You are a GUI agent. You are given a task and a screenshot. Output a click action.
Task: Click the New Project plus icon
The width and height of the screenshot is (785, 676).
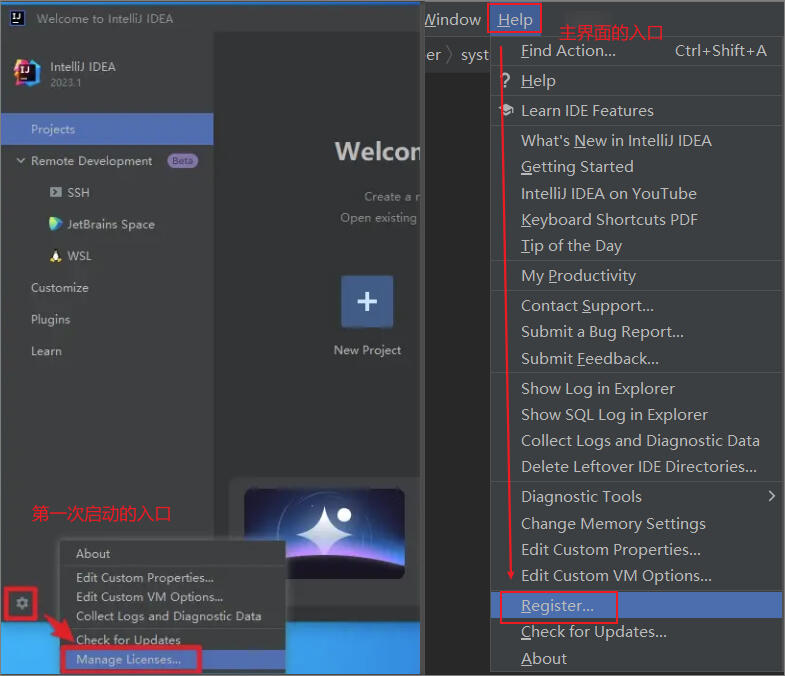[x=367, y=301]
